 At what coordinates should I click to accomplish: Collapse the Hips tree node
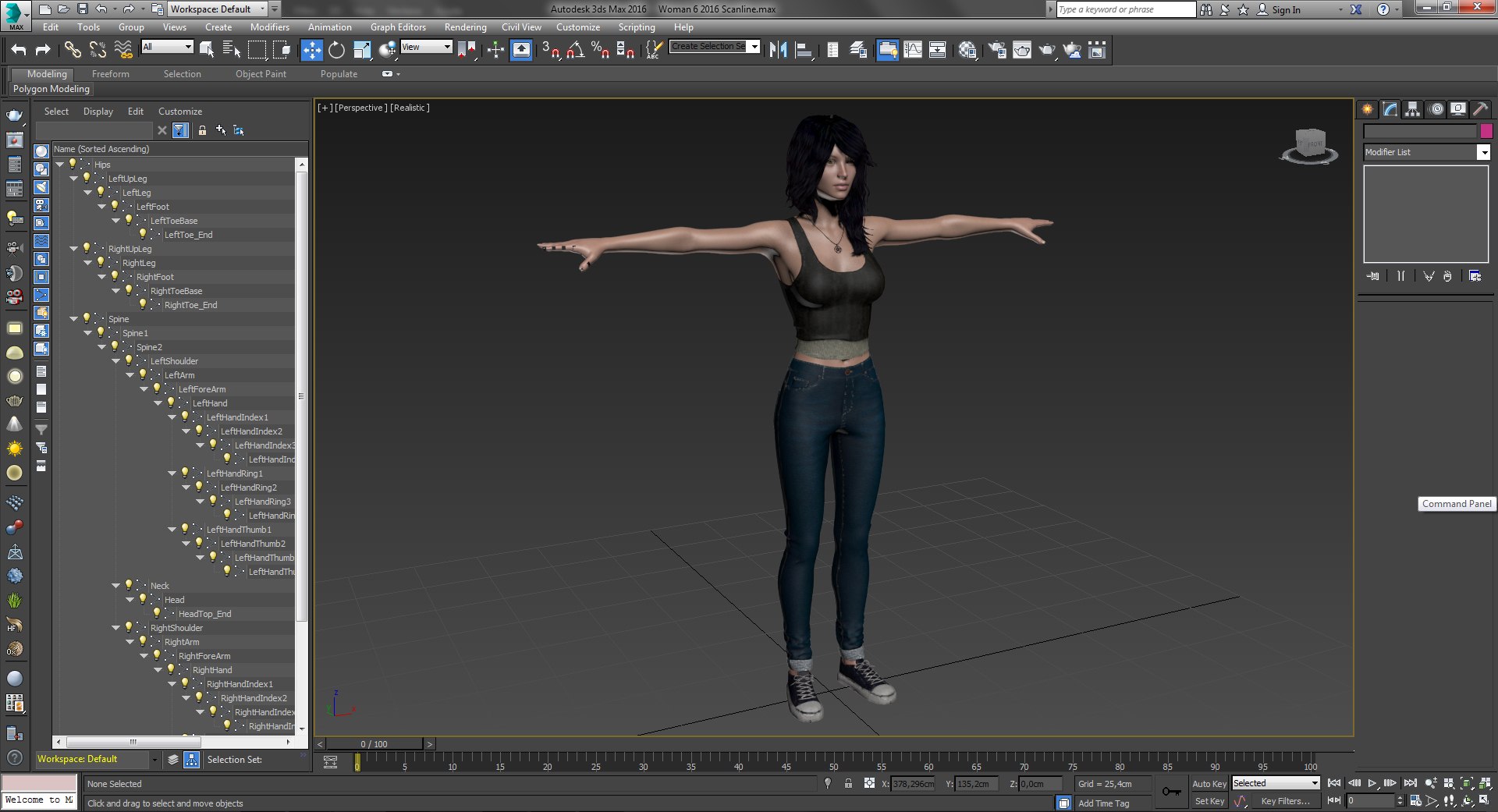coord(59,165)
